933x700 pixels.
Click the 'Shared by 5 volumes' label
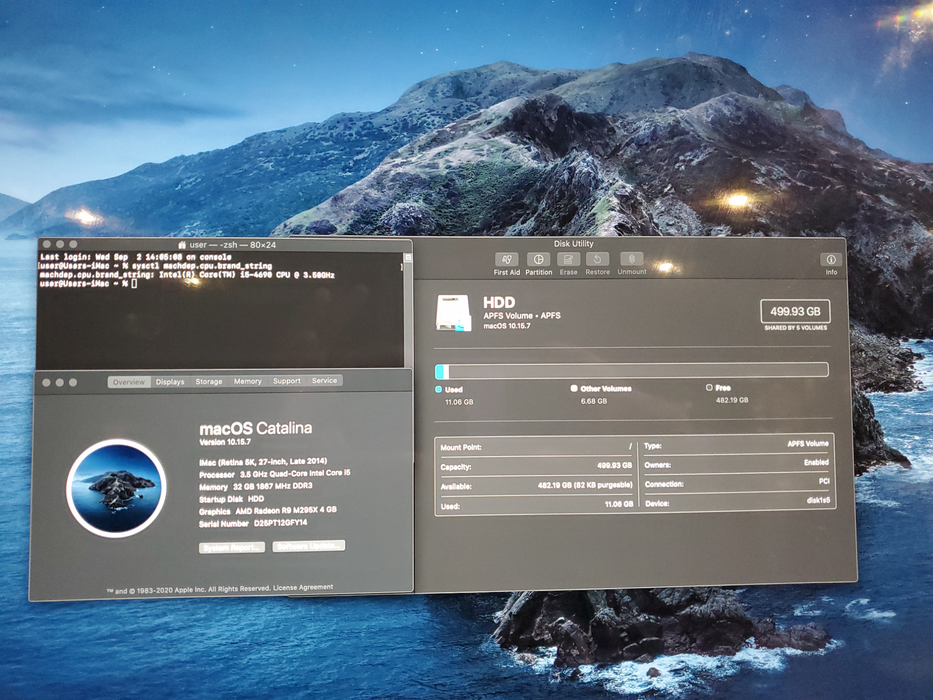pos(796,328)
